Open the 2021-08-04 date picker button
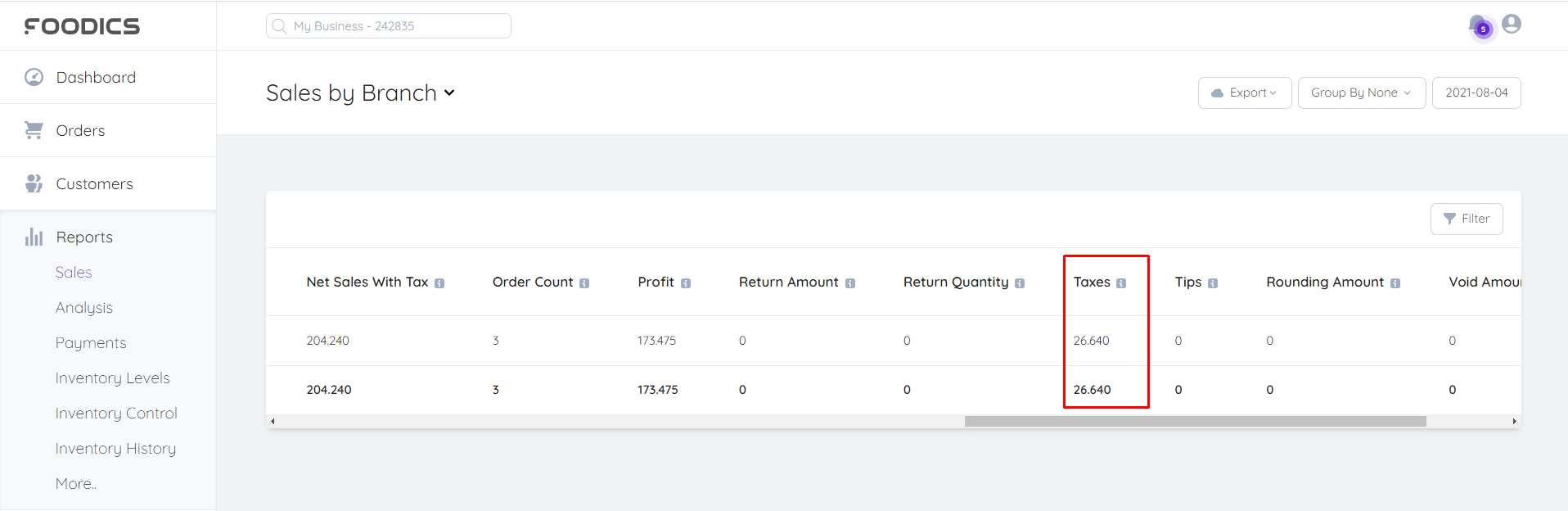Viewport: 1568px width, 511px height. click(x=1476, y=93)
